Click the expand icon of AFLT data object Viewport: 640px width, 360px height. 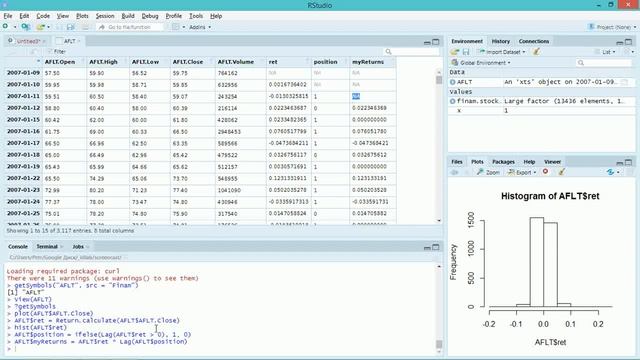pos(452,82)
